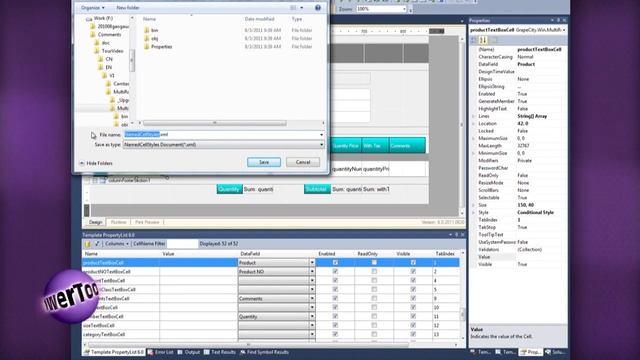The image size is (640, 360).
Task: Click the Subtotal label cell in designer footer
Action: pyautogui.click(x=317, y=189)
